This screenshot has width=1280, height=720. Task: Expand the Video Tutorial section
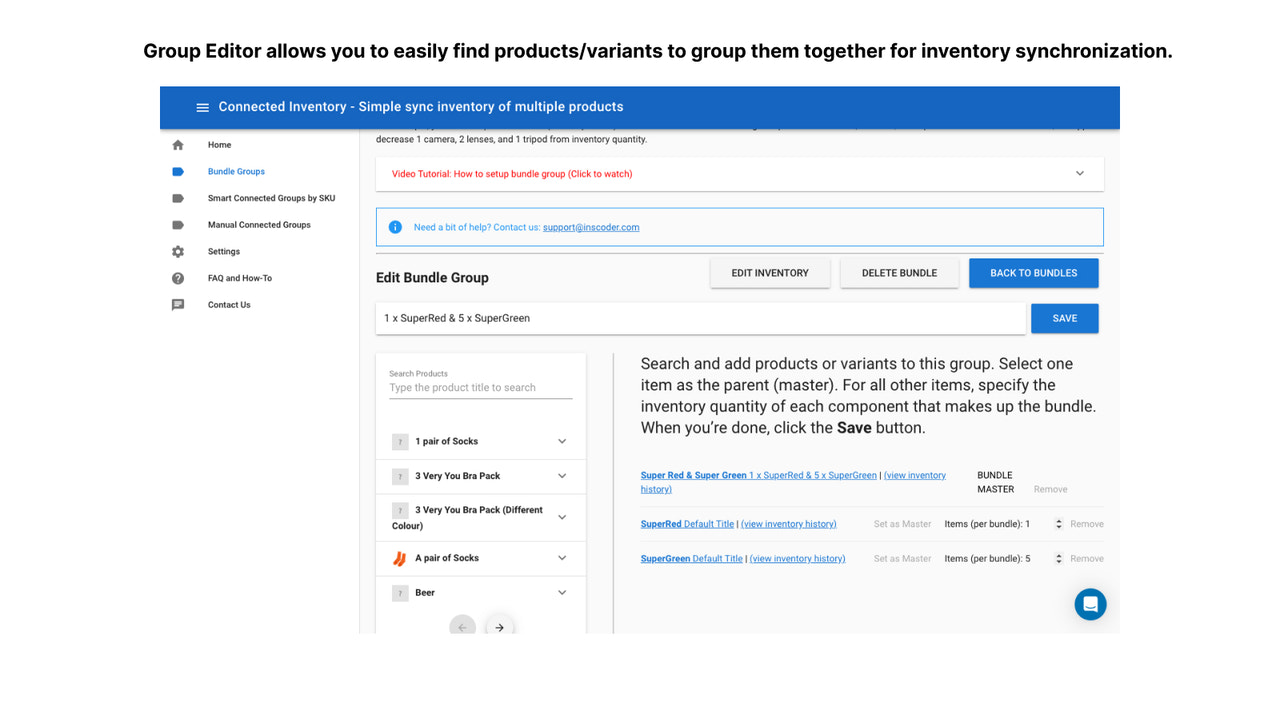point(1079,173)
